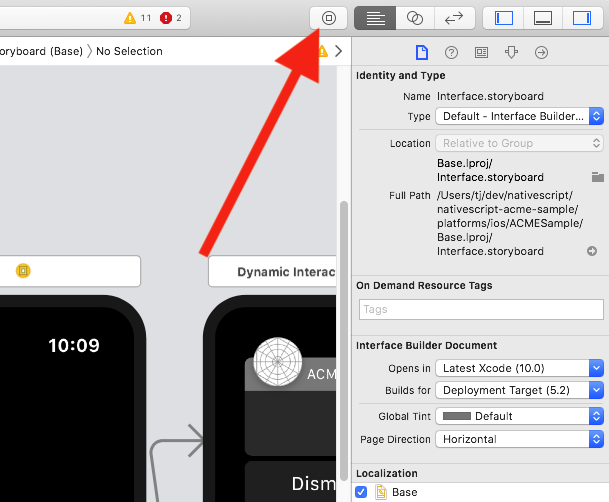Open the Assistant editor

coord(414,18)
